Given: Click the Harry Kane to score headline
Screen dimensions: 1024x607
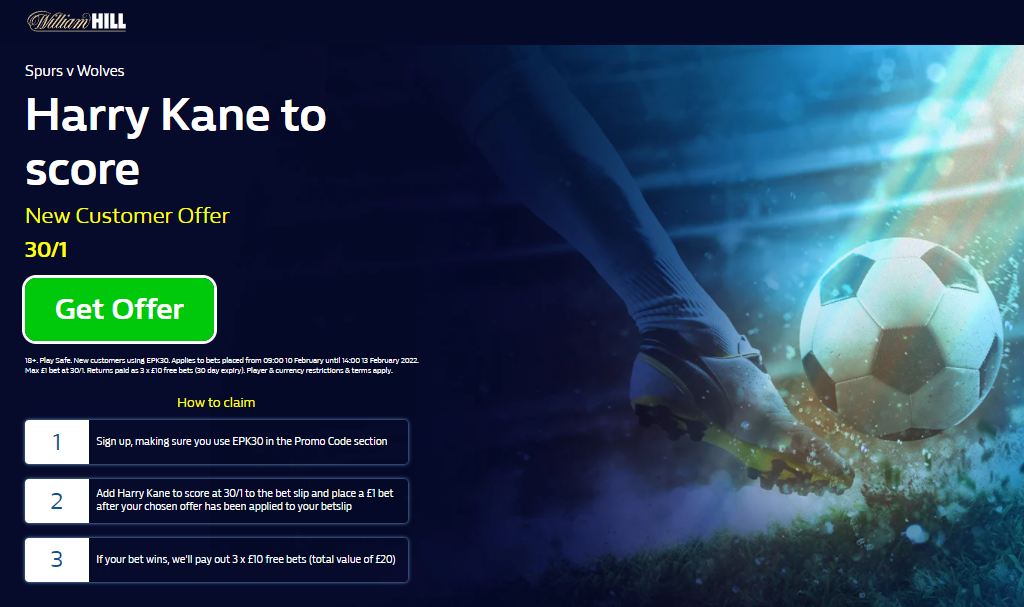Looking at the screenshot, I should [176, 142].
